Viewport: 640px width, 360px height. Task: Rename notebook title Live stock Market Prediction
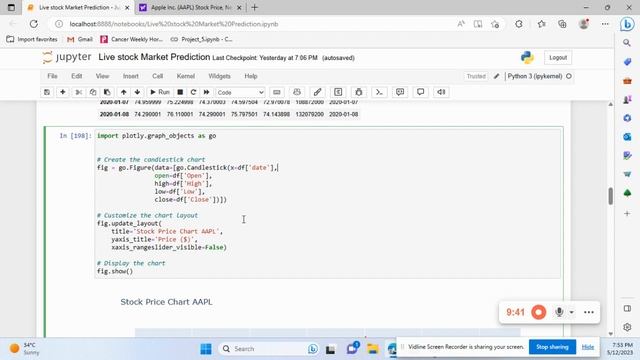pyautogui.click(x=154, y=57)
